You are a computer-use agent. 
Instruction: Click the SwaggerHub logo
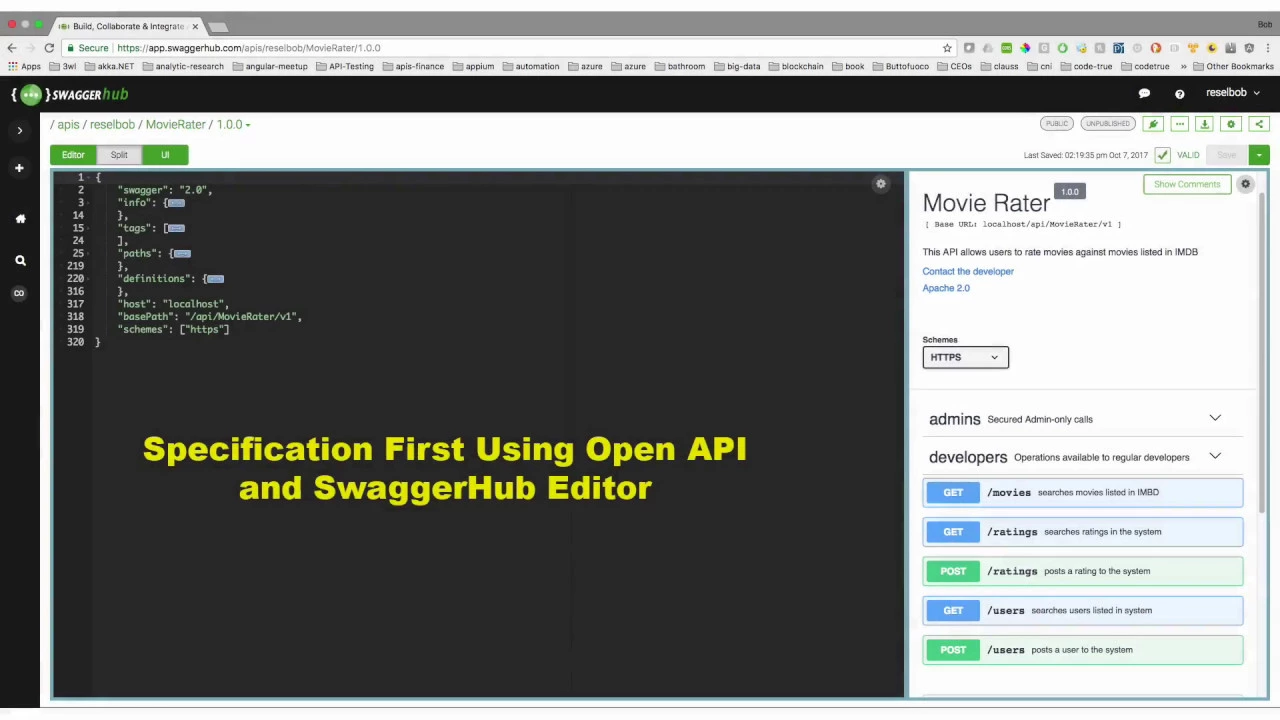(70, 94)
